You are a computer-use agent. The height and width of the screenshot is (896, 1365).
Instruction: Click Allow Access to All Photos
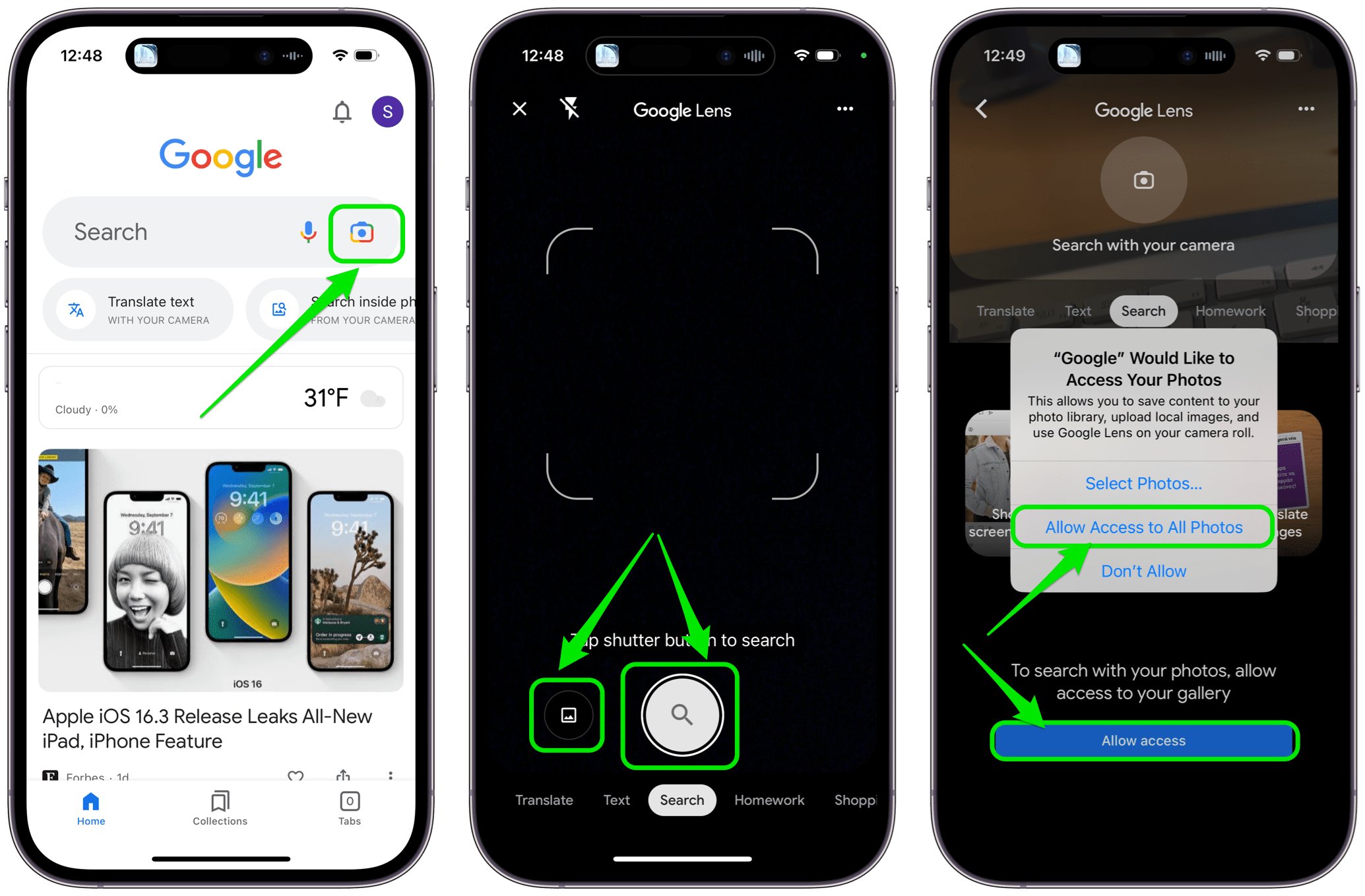[1143, 527]
